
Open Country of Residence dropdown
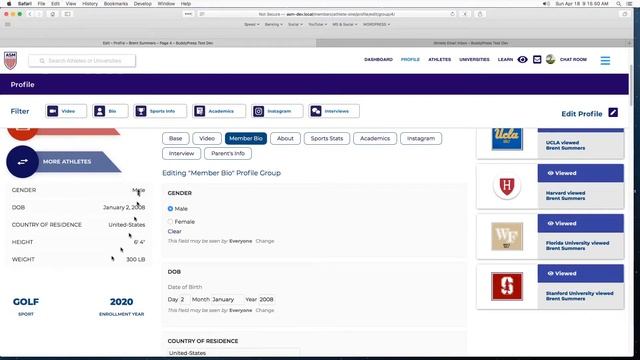[233, 353]
